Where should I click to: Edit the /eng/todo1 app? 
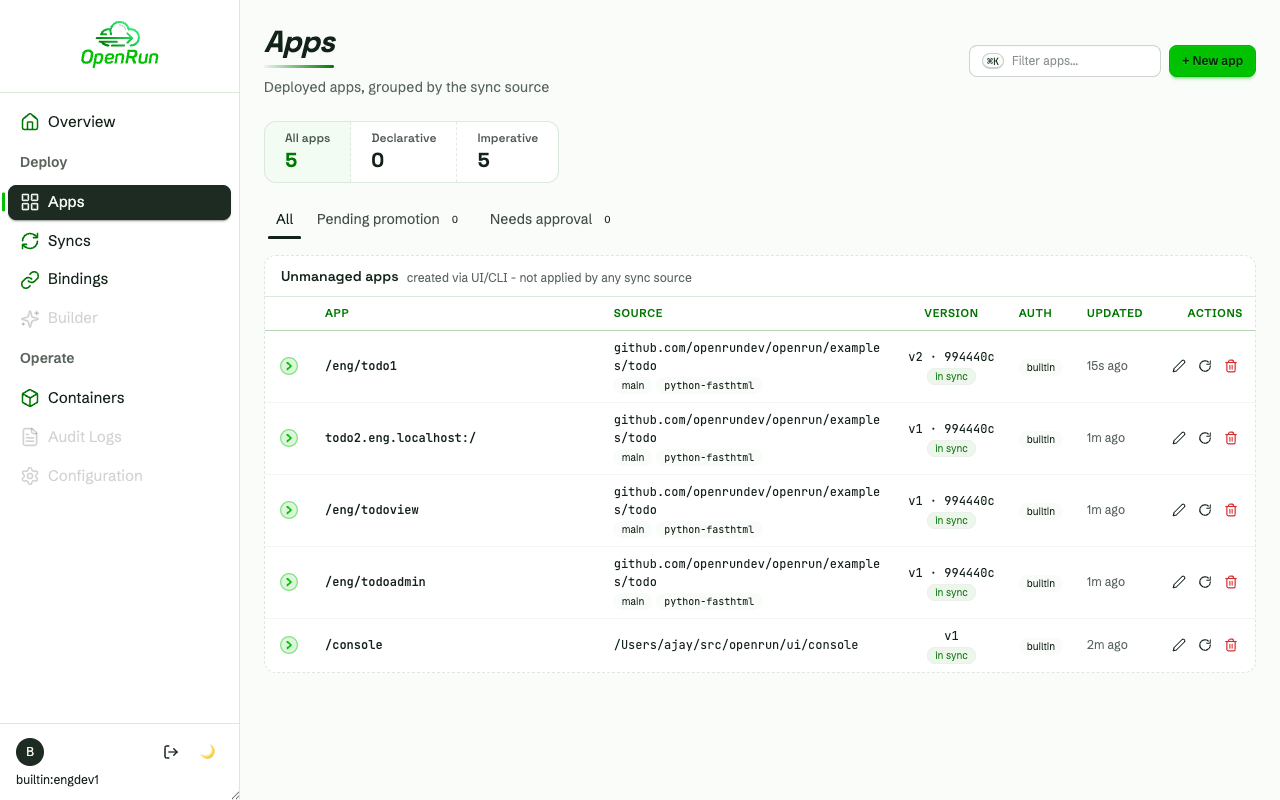pos(1179,366)
